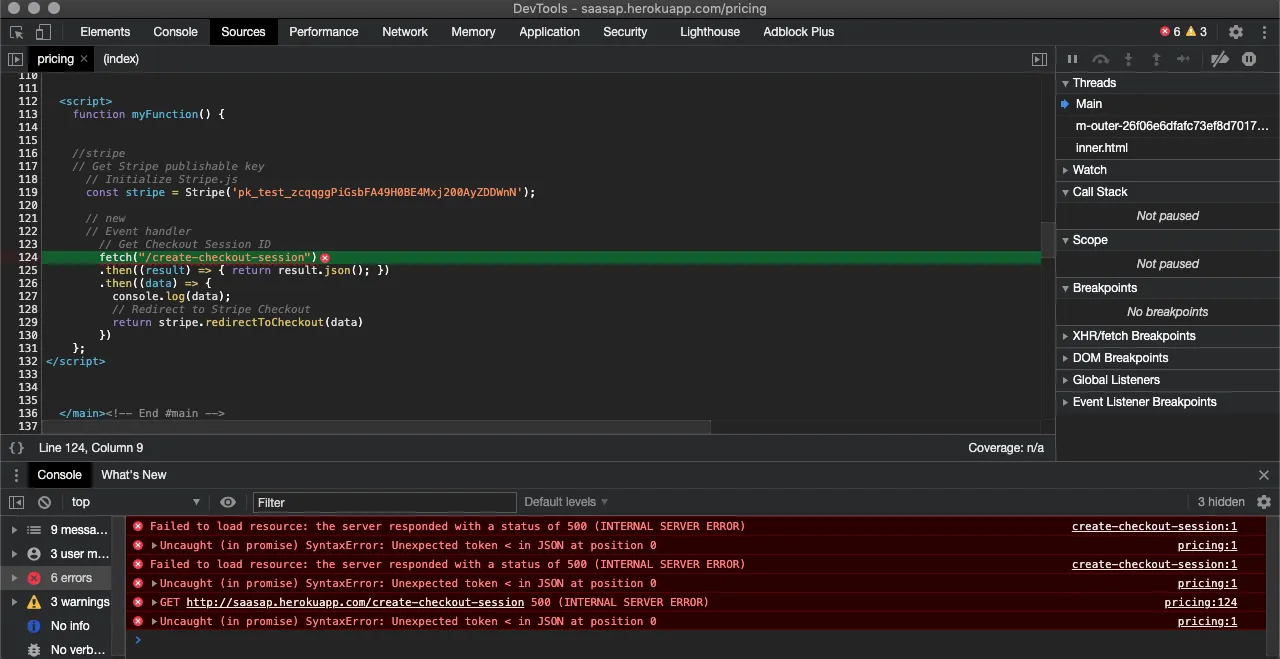The width and height of the screenshot is (1280, 659).
Task: Show the Sources file navigator
Action: [x=15, y=59]
